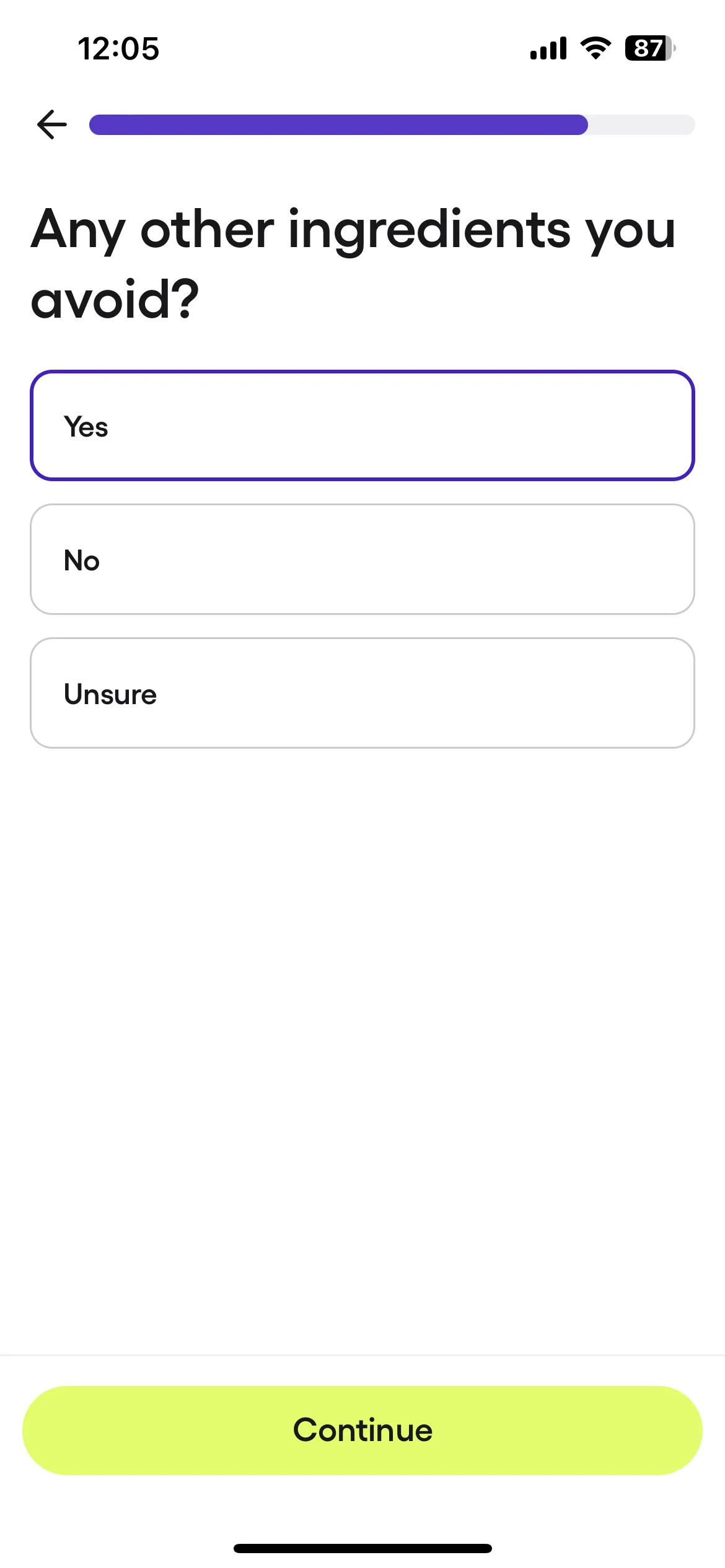Go back using the left arrow icon
Image resolution: width=725 pixels, height=1568 pixels.
click(52, 124)
